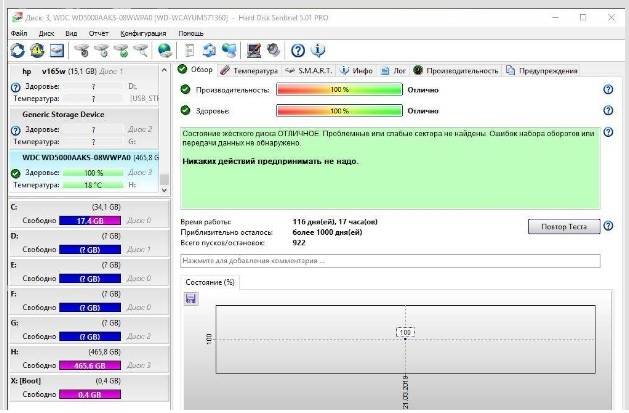Click the более 1000 дня(ей) value

327,232
